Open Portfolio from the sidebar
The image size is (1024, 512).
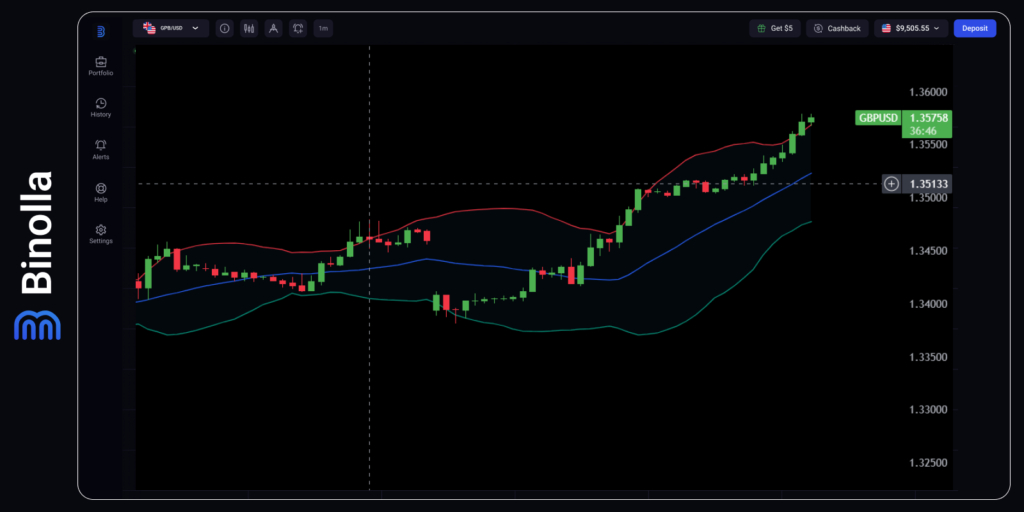tap(101, 66)
